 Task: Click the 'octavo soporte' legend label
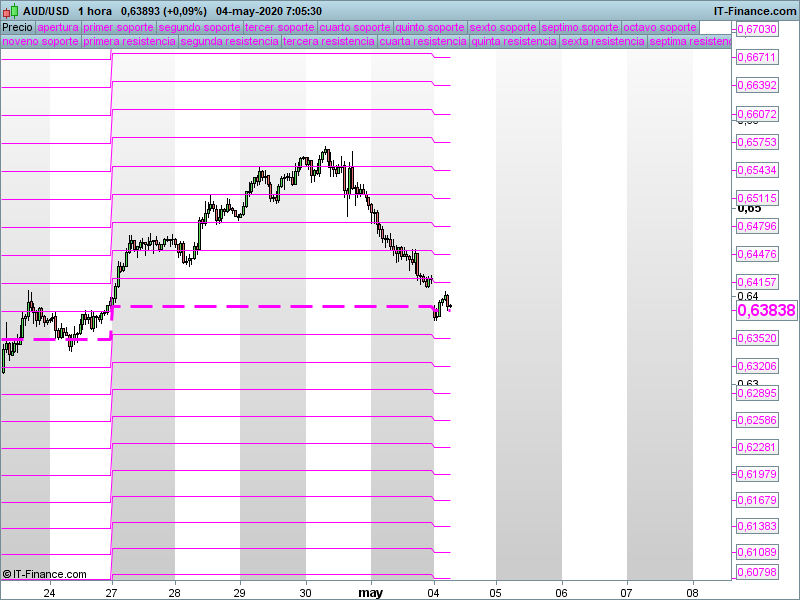659,27
